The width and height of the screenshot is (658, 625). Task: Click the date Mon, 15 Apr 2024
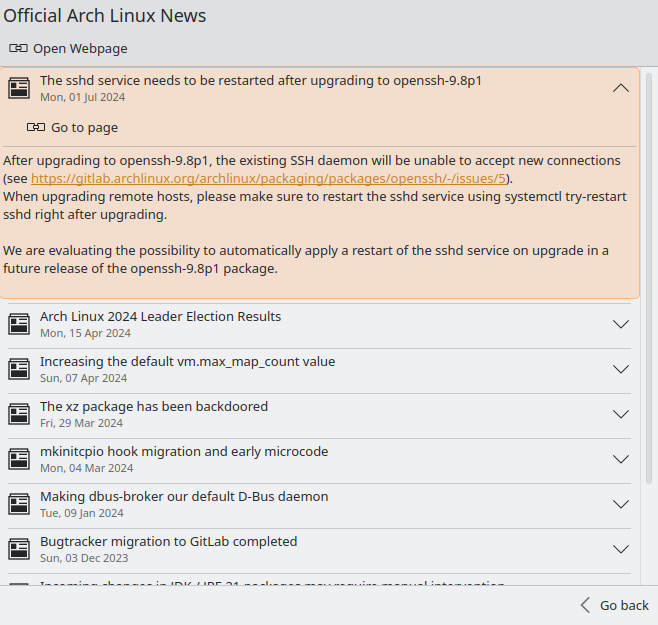coord(86,333)
